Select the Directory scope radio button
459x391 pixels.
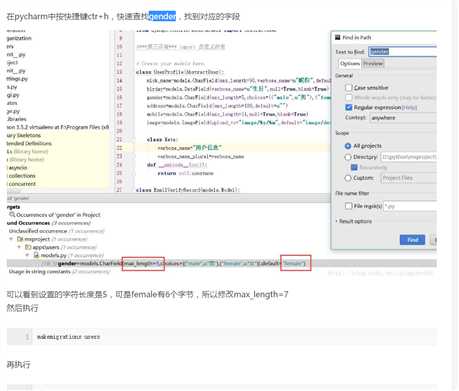click(x=348, y=157)
